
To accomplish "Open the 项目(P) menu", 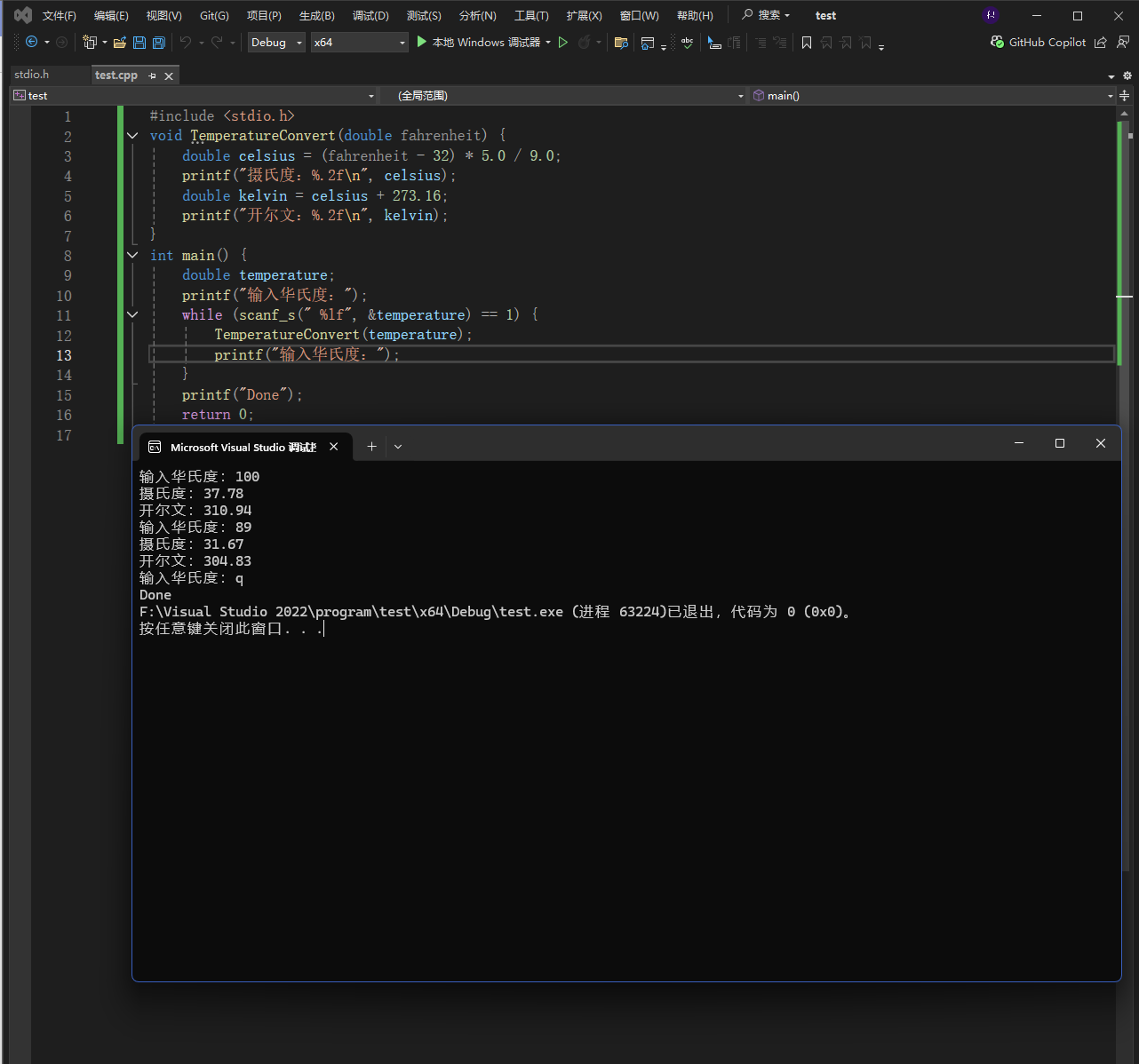I will click(x=264, y=15).
